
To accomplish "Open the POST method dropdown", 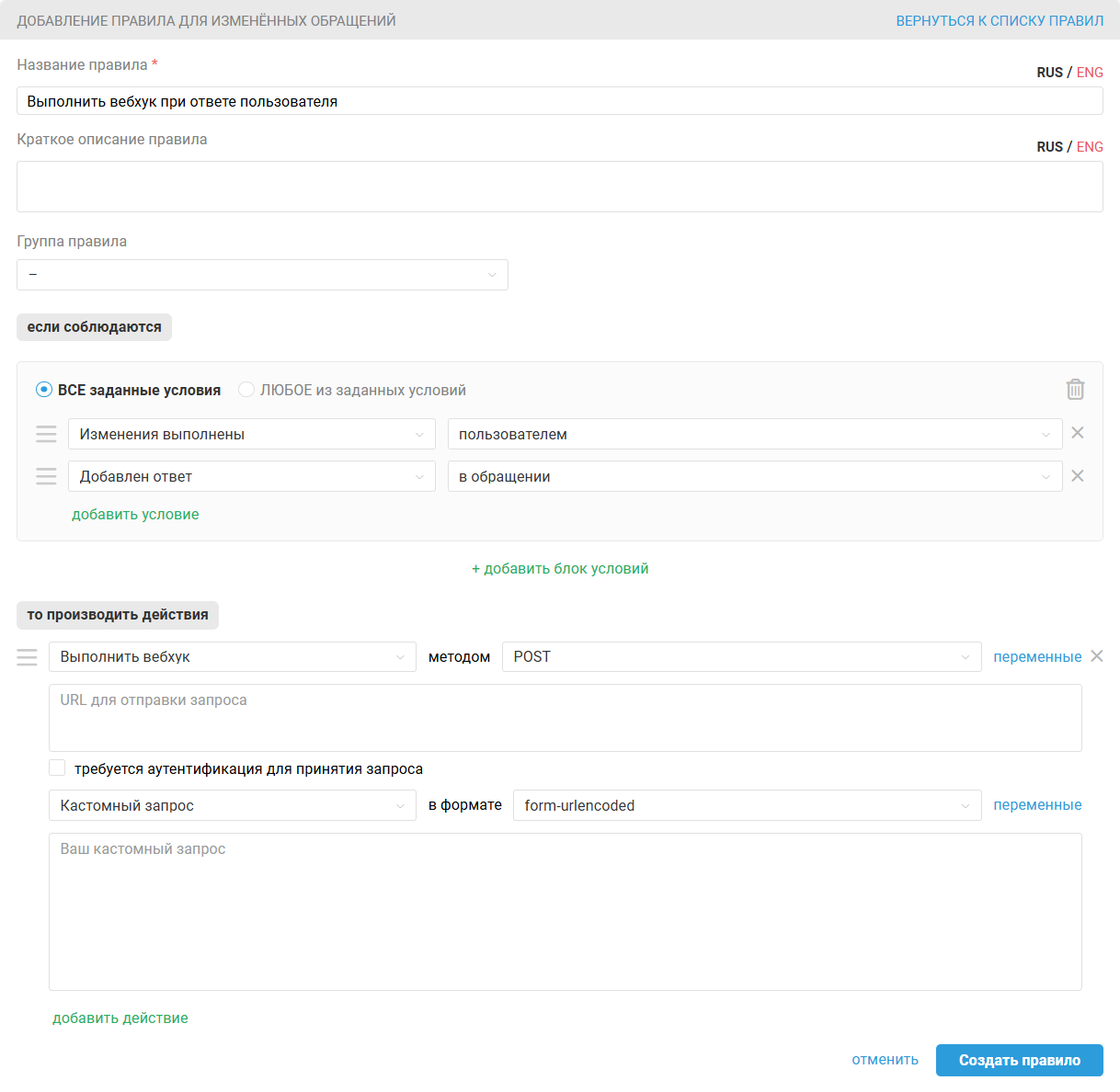I will 742,656.
